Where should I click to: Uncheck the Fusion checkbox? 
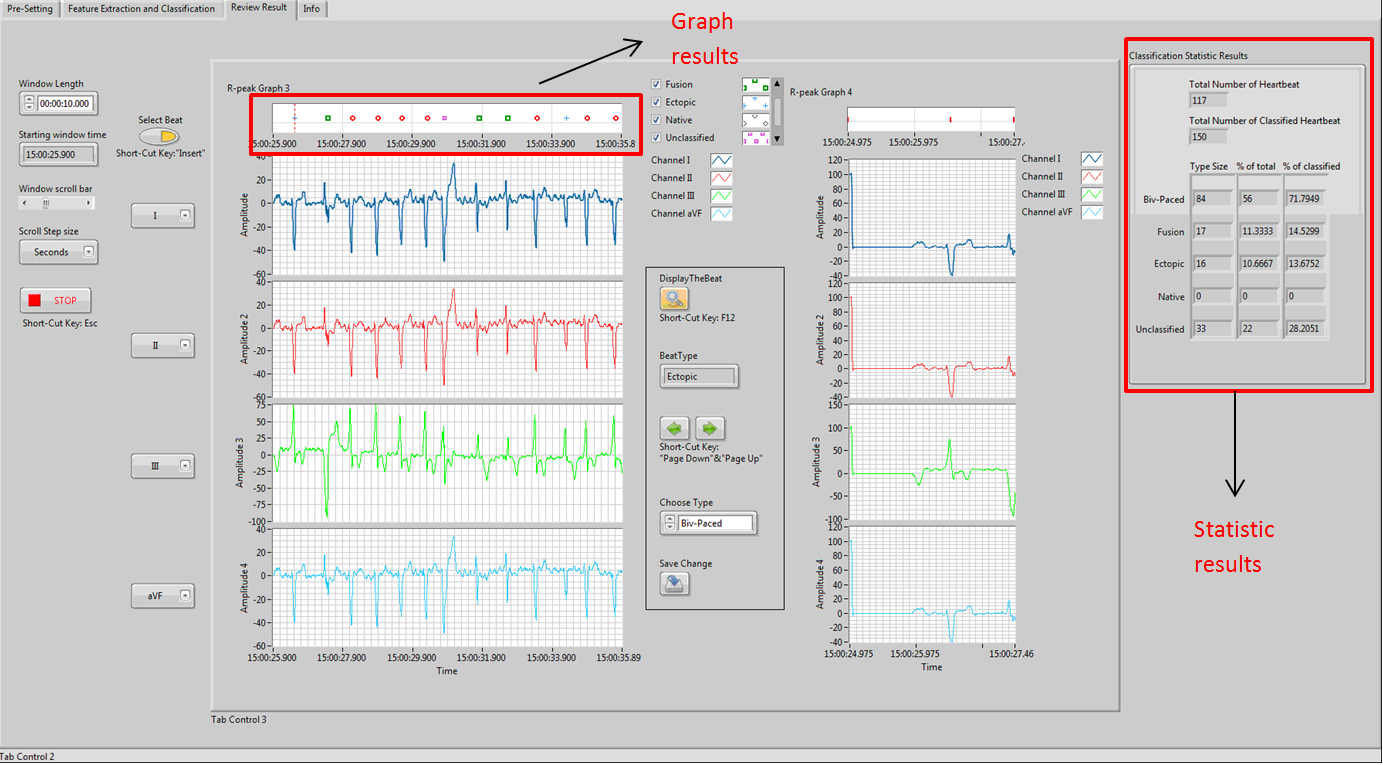click(x=656, y=85)
